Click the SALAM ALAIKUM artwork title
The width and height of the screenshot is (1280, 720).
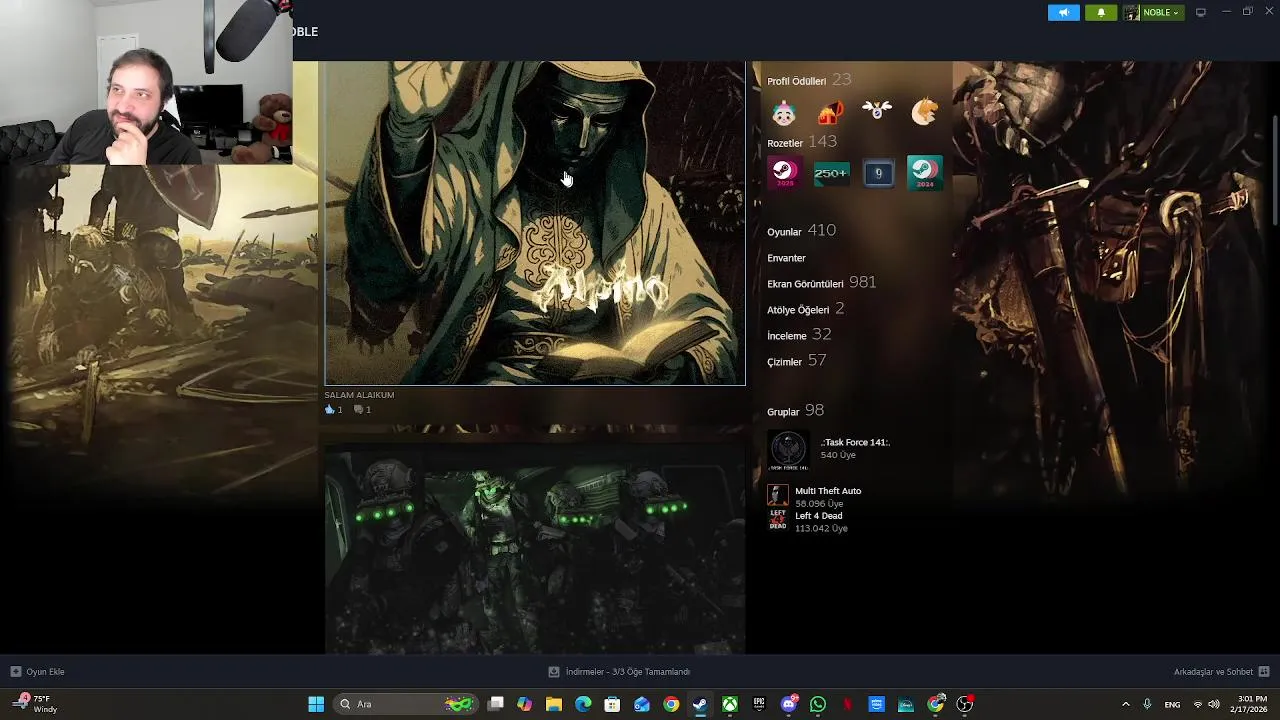[359, 395]
